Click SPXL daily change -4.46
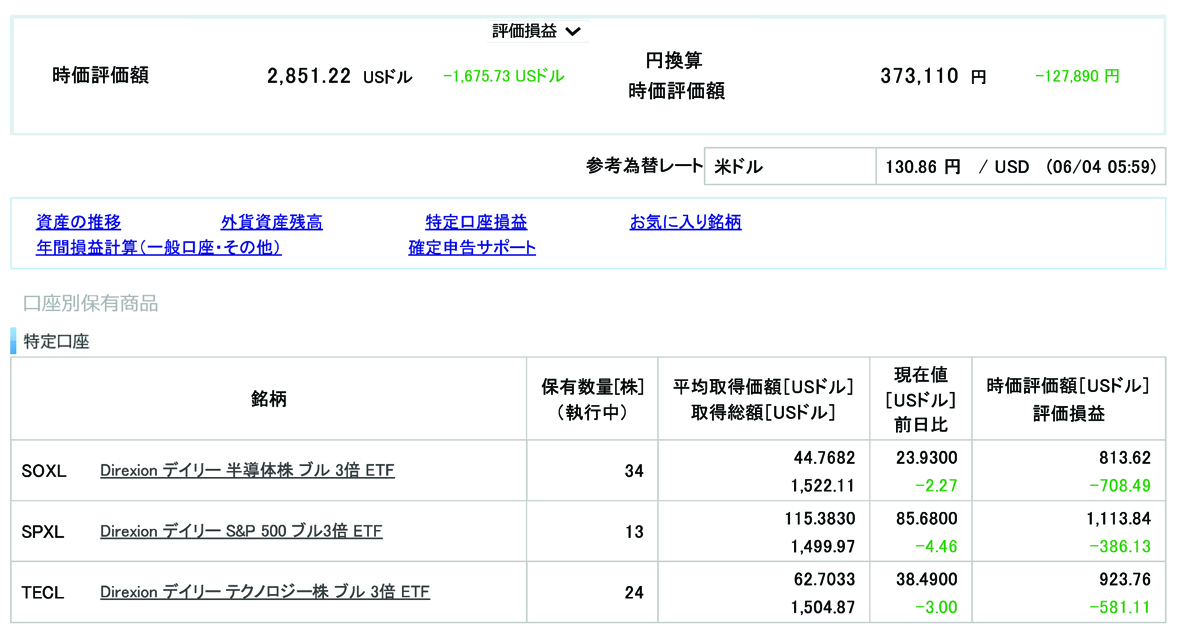 click(936, 547)
